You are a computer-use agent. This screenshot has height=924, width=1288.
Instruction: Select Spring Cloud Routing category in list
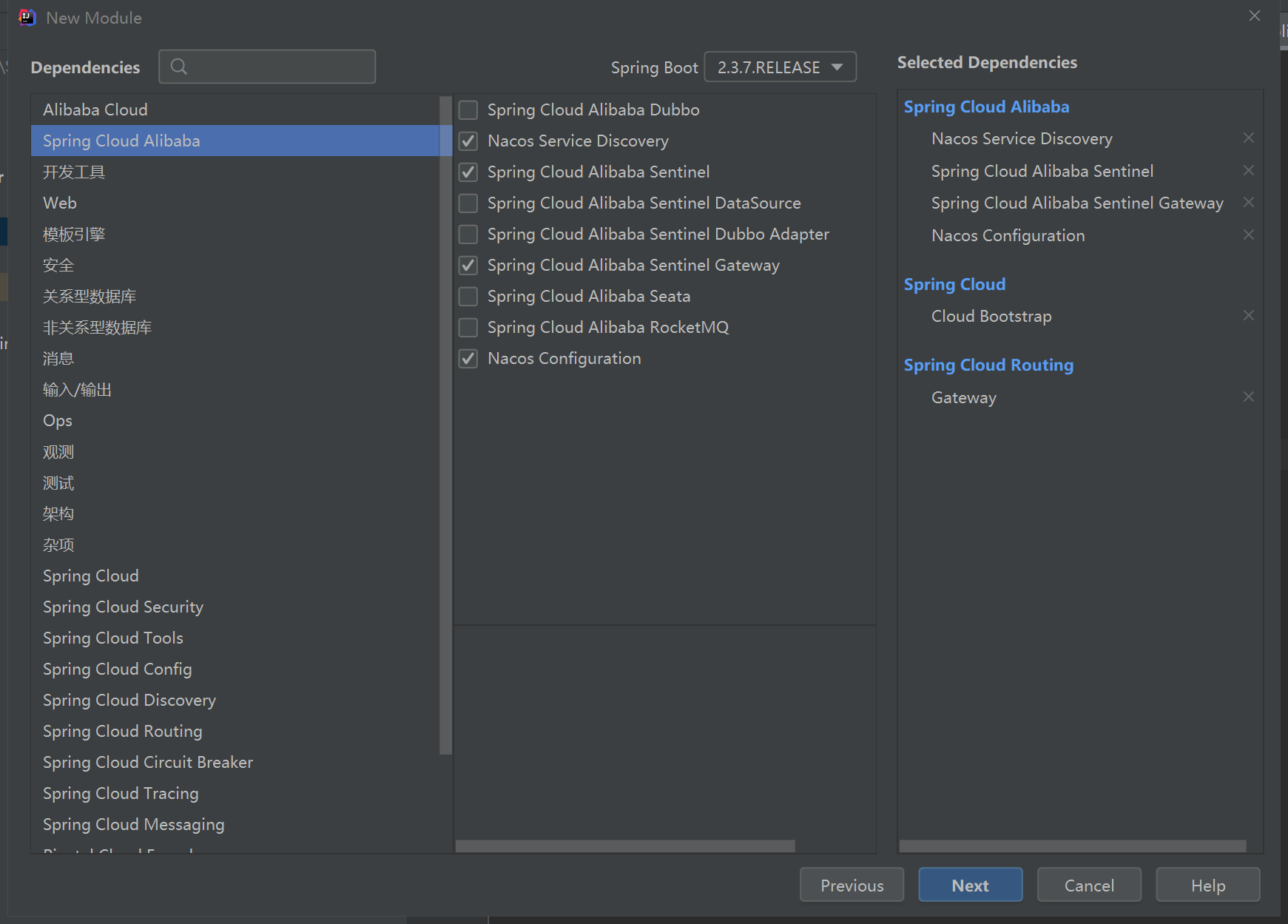[235, 731]
